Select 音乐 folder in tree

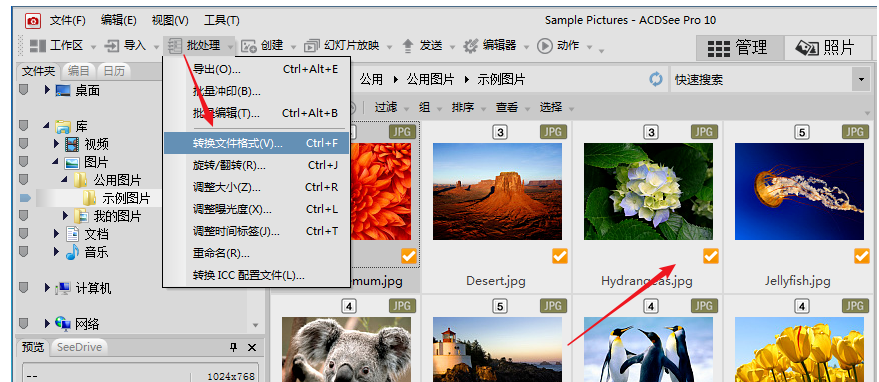[96, 252]
